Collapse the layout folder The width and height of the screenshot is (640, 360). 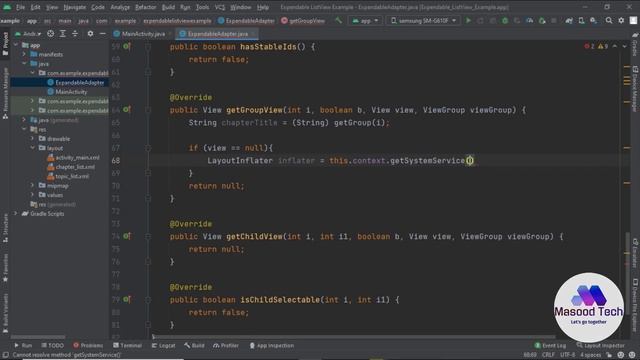coord(32,148)
